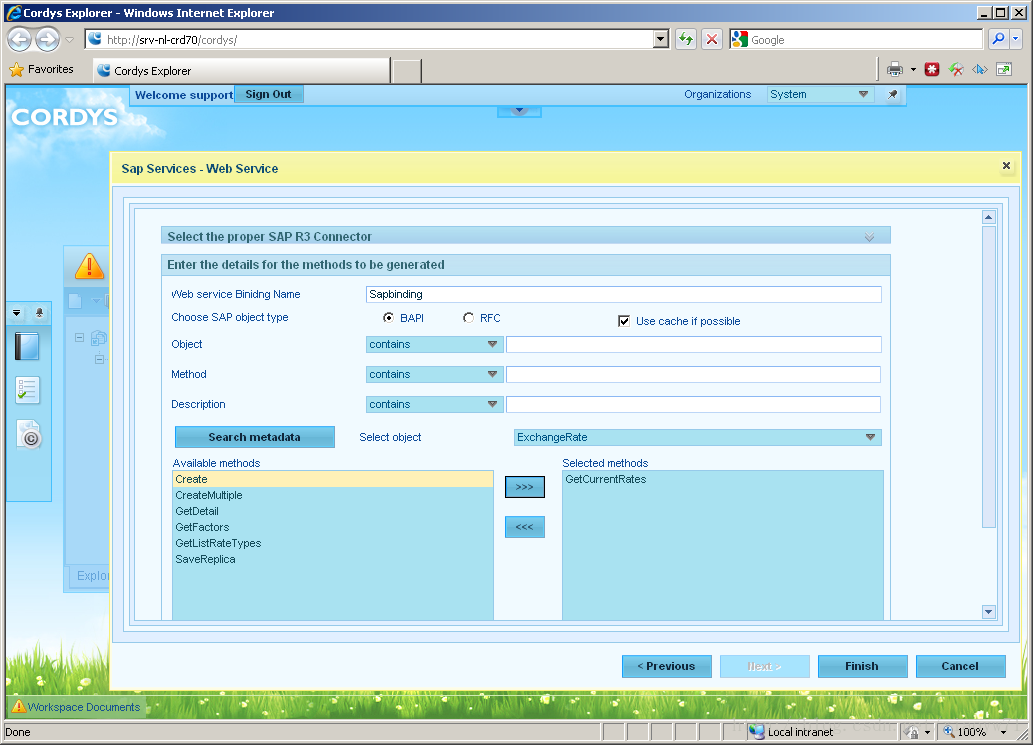Select GetListRateTypes in Available methods
This screenshot has width=1033, height=745.
point(333,543)
